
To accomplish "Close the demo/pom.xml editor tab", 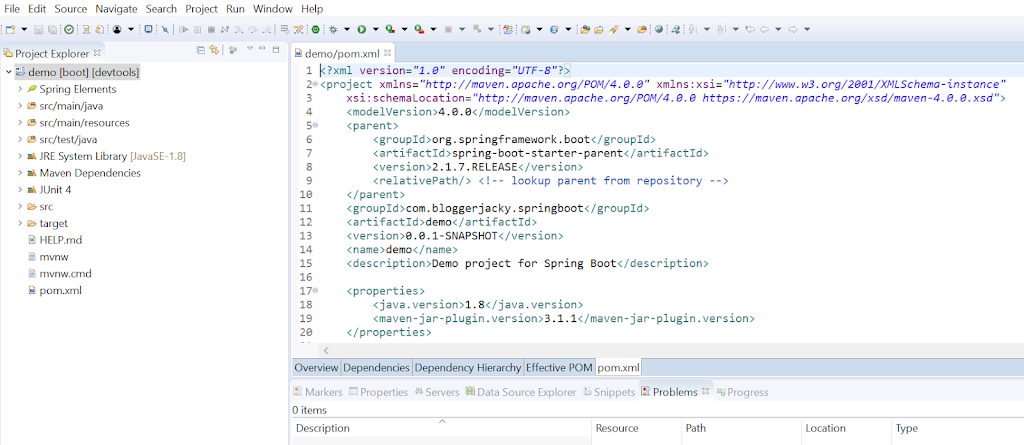I will tap(388, 52).
